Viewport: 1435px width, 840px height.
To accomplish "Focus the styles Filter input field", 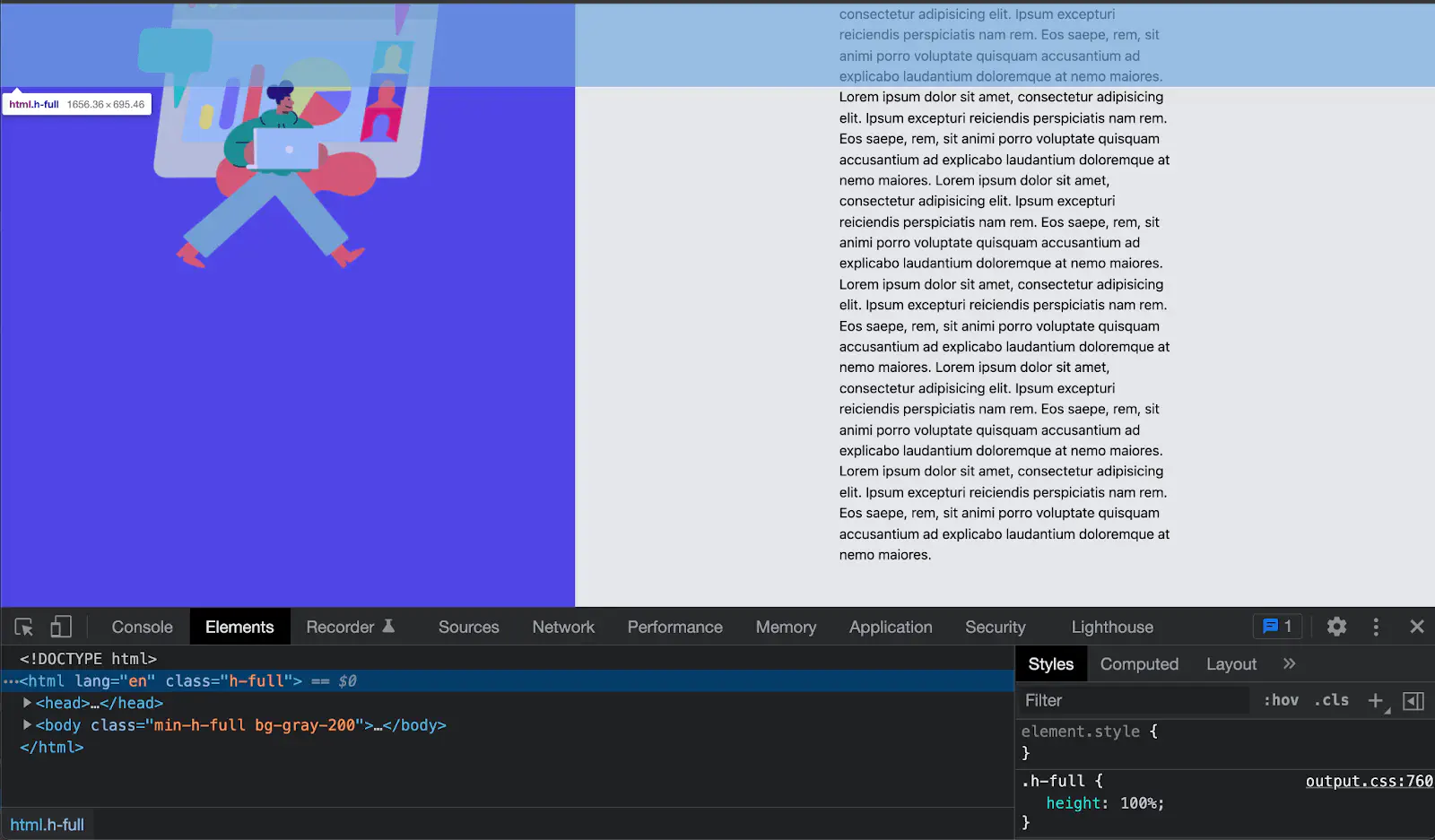I will tap(1134, 700).
